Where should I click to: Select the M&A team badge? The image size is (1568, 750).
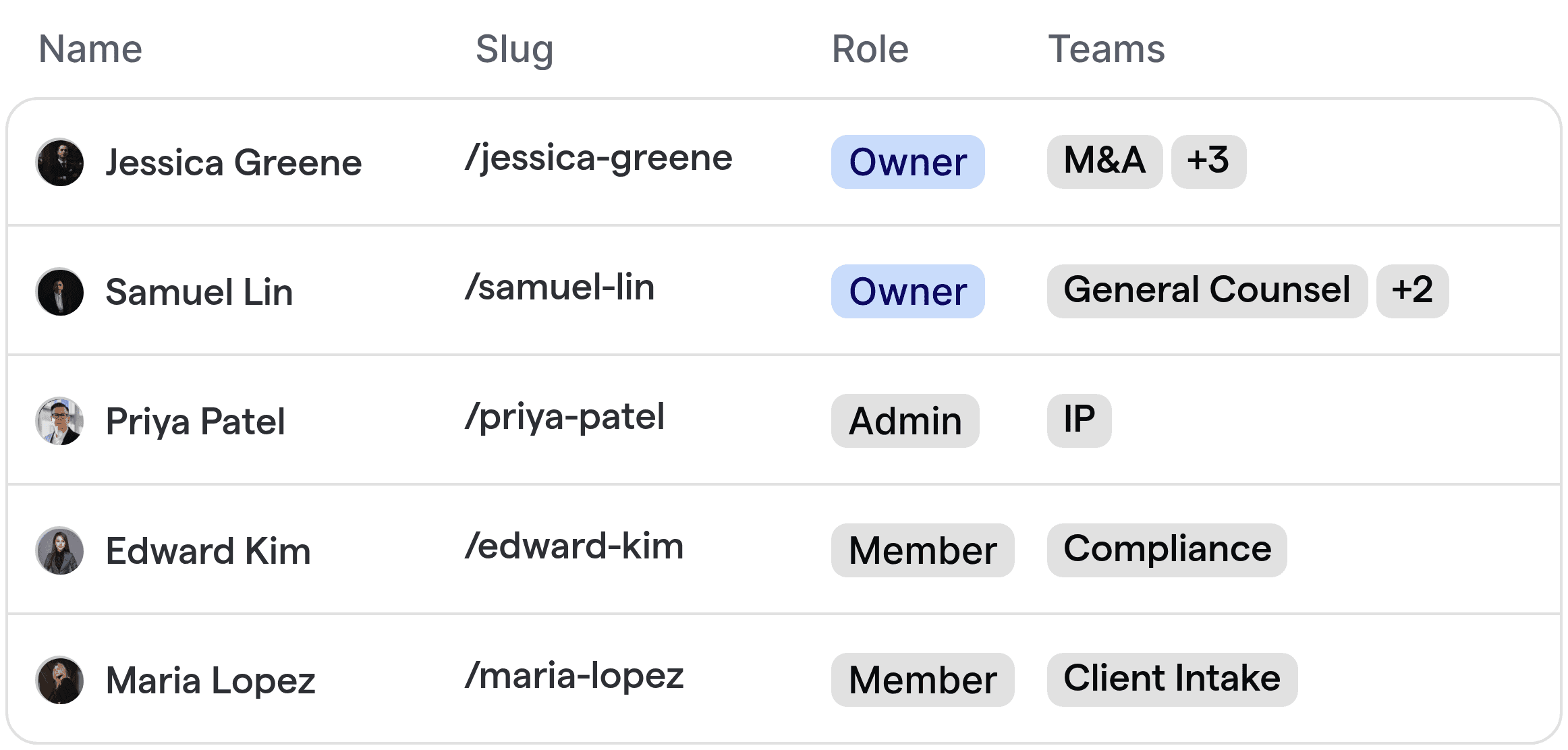pyautogui.click(x=1104, y=161)
